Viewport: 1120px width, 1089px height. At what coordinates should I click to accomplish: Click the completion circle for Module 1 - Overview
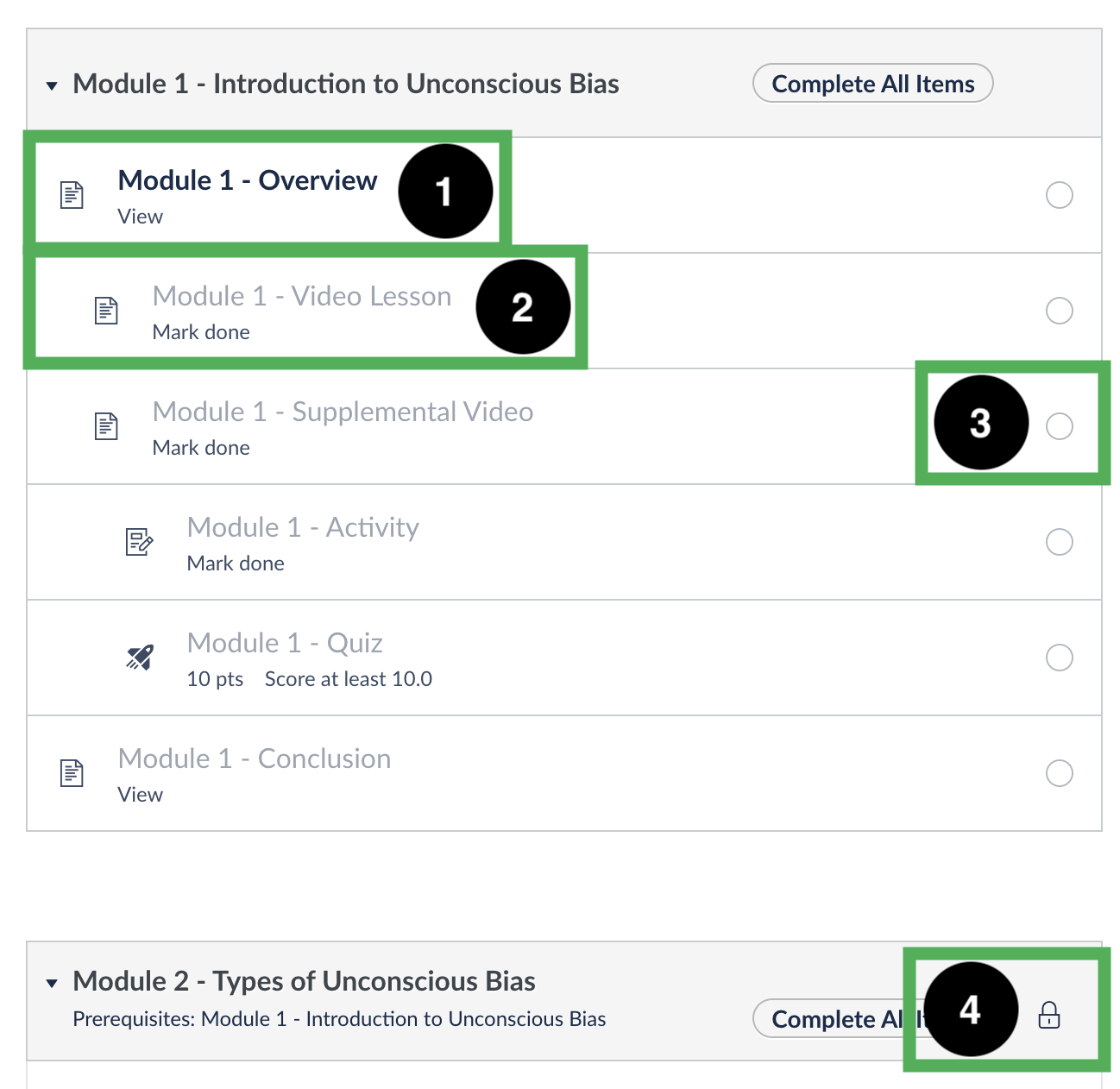click(1059, 195)
